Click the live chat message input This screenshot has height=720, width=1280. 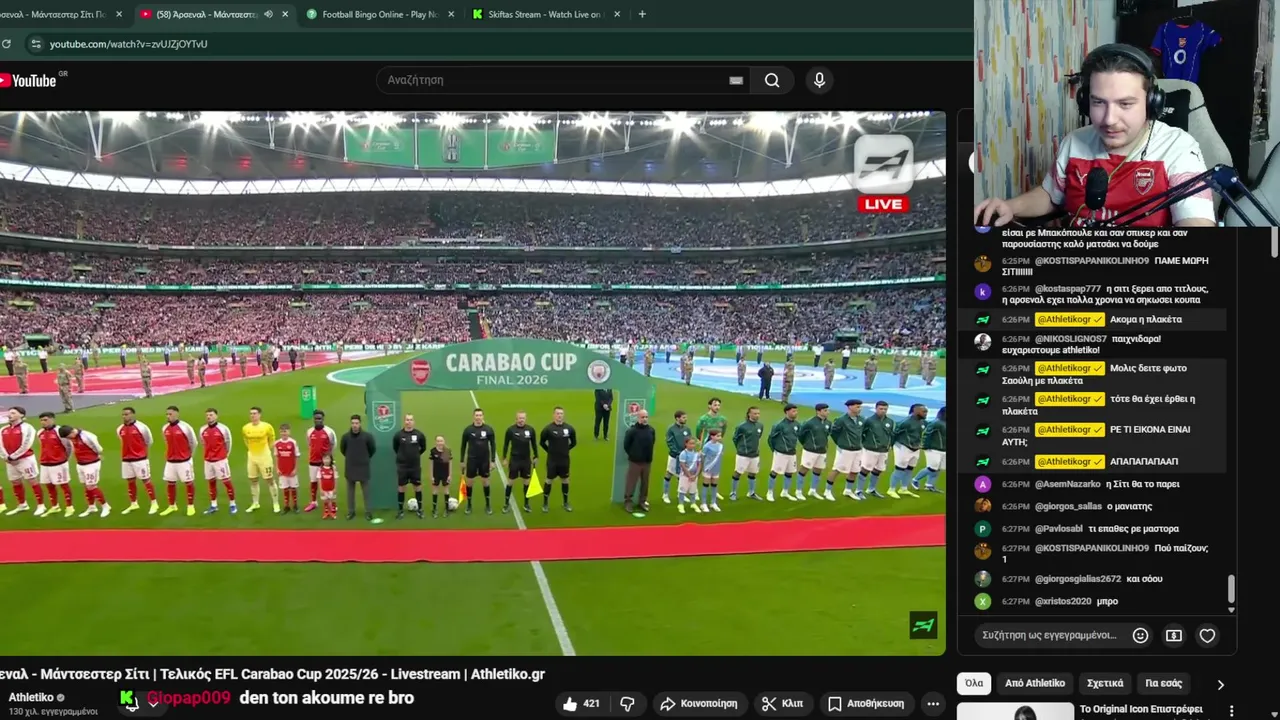coord(1049,635)
